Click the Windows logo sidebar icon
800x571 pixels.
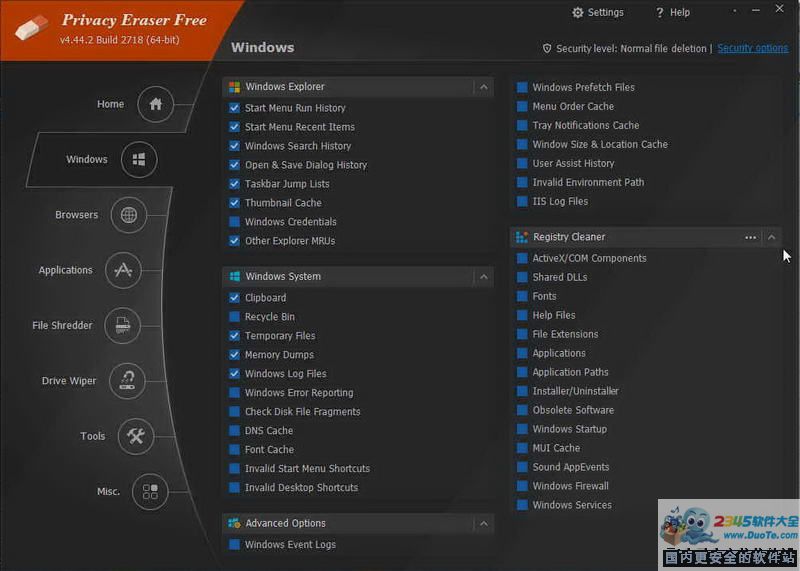[139, 160]
